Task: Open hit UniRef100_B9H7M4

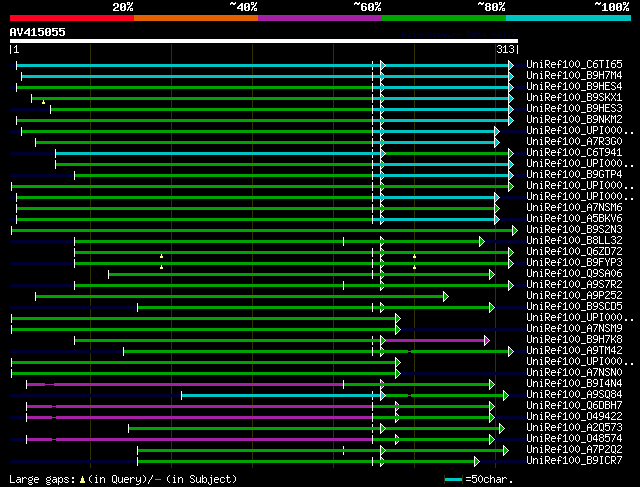Action: pyautogui.click(x=574, y=75)
